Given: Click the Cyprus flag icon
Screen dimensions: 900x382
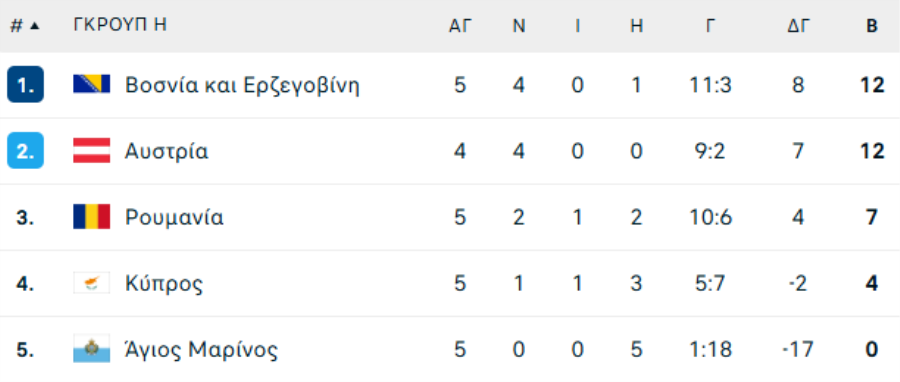Looking at the screenshot, I should tap(91, 283).
